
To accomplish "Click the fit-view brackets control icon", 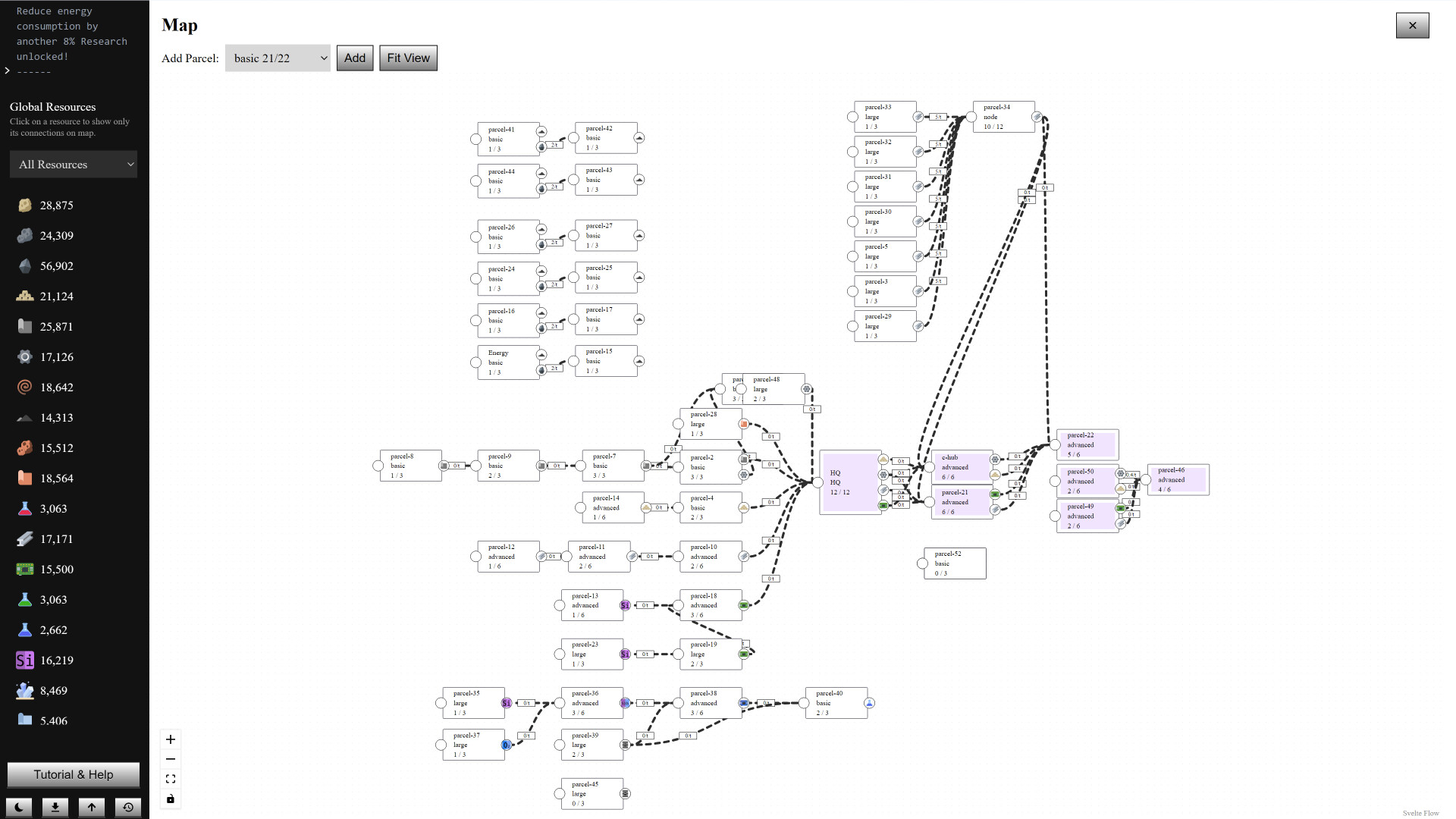I will [x=171, y=779].
